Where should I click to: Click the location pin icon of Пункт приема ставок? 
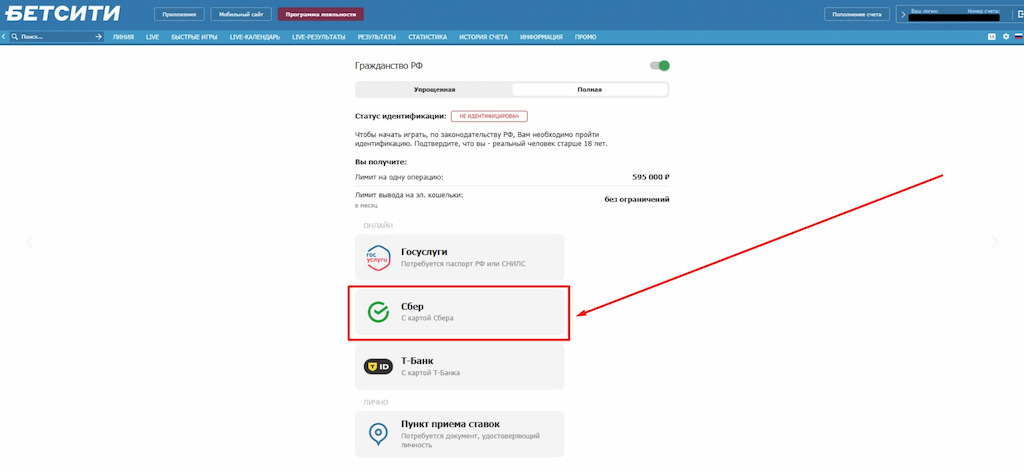click(x=377, y=433)
